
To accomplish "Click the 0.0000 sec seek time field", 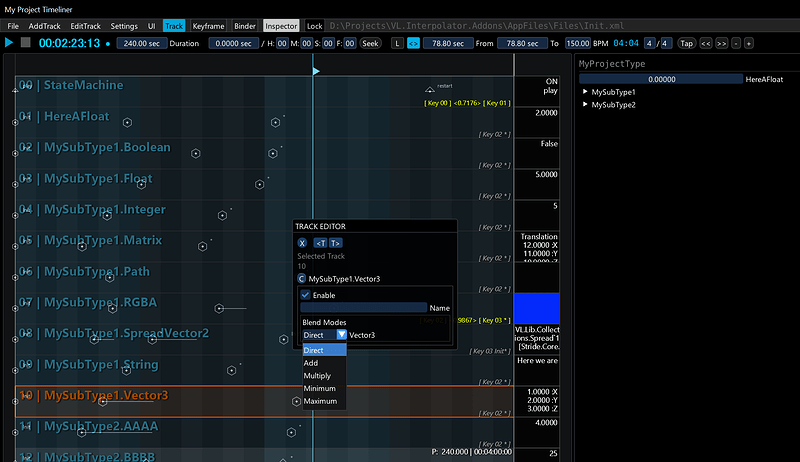I will coord(233,43).
